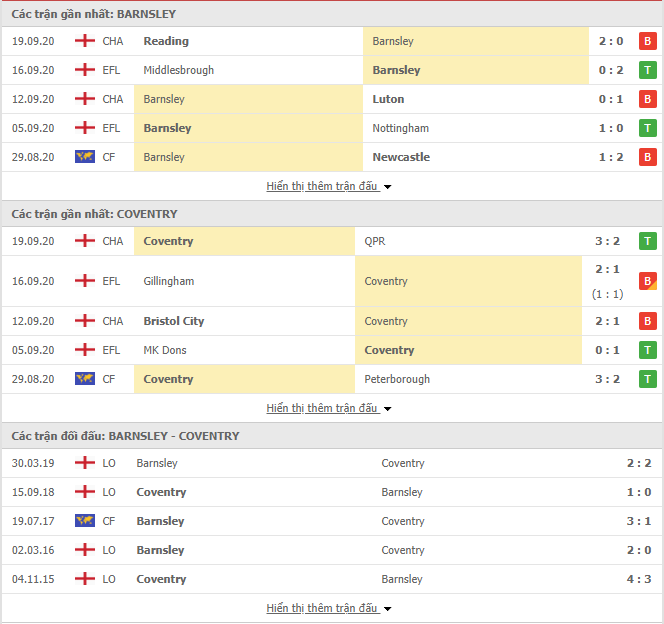Image resolution: width=664 pixels, height=624 pixels.
Task: Click the green T badge for Middlesbrough match
Action: (x=647, y=70)
